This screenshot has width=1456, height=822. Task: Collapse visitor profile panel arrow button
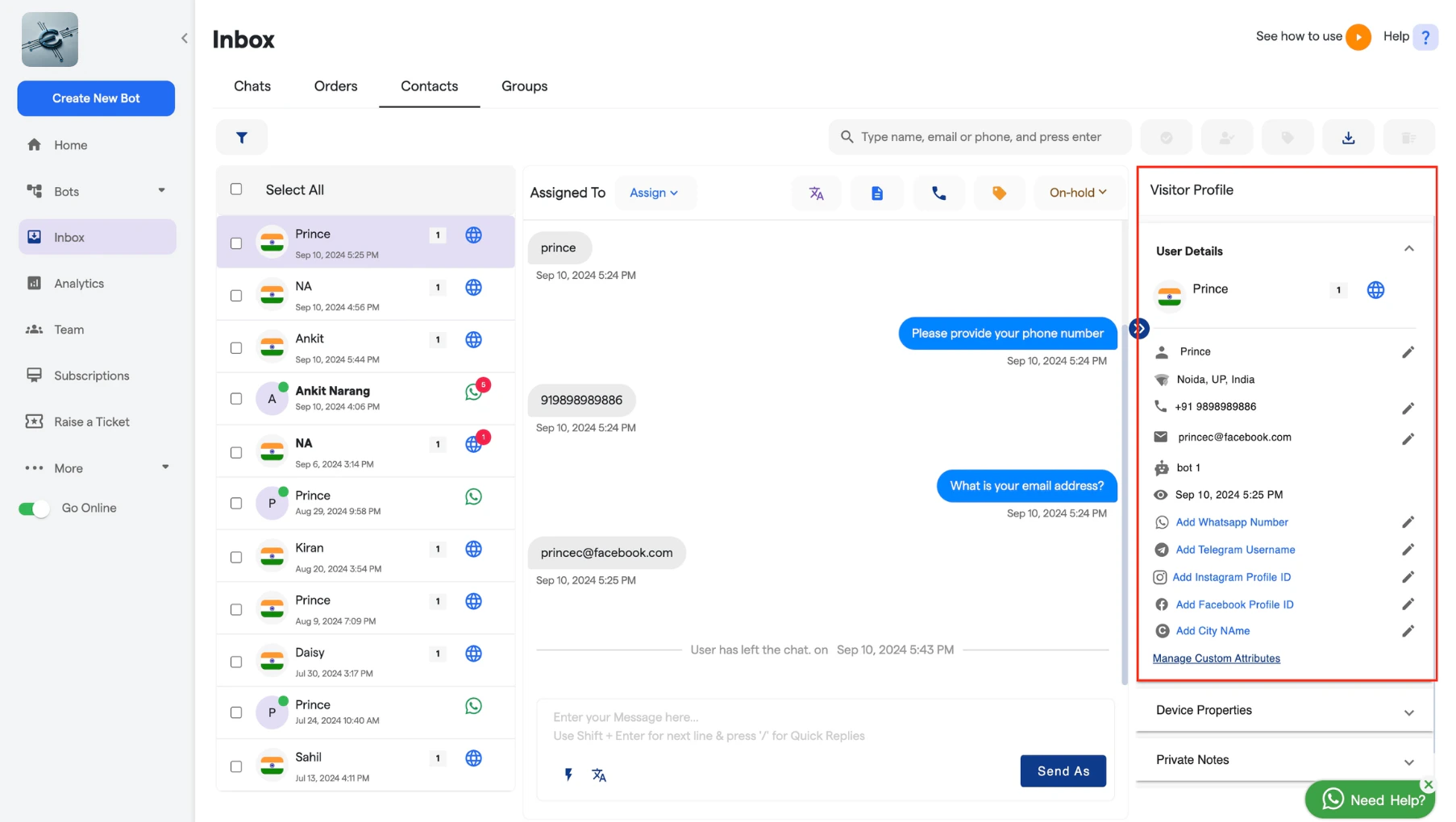pos(1139,329)
